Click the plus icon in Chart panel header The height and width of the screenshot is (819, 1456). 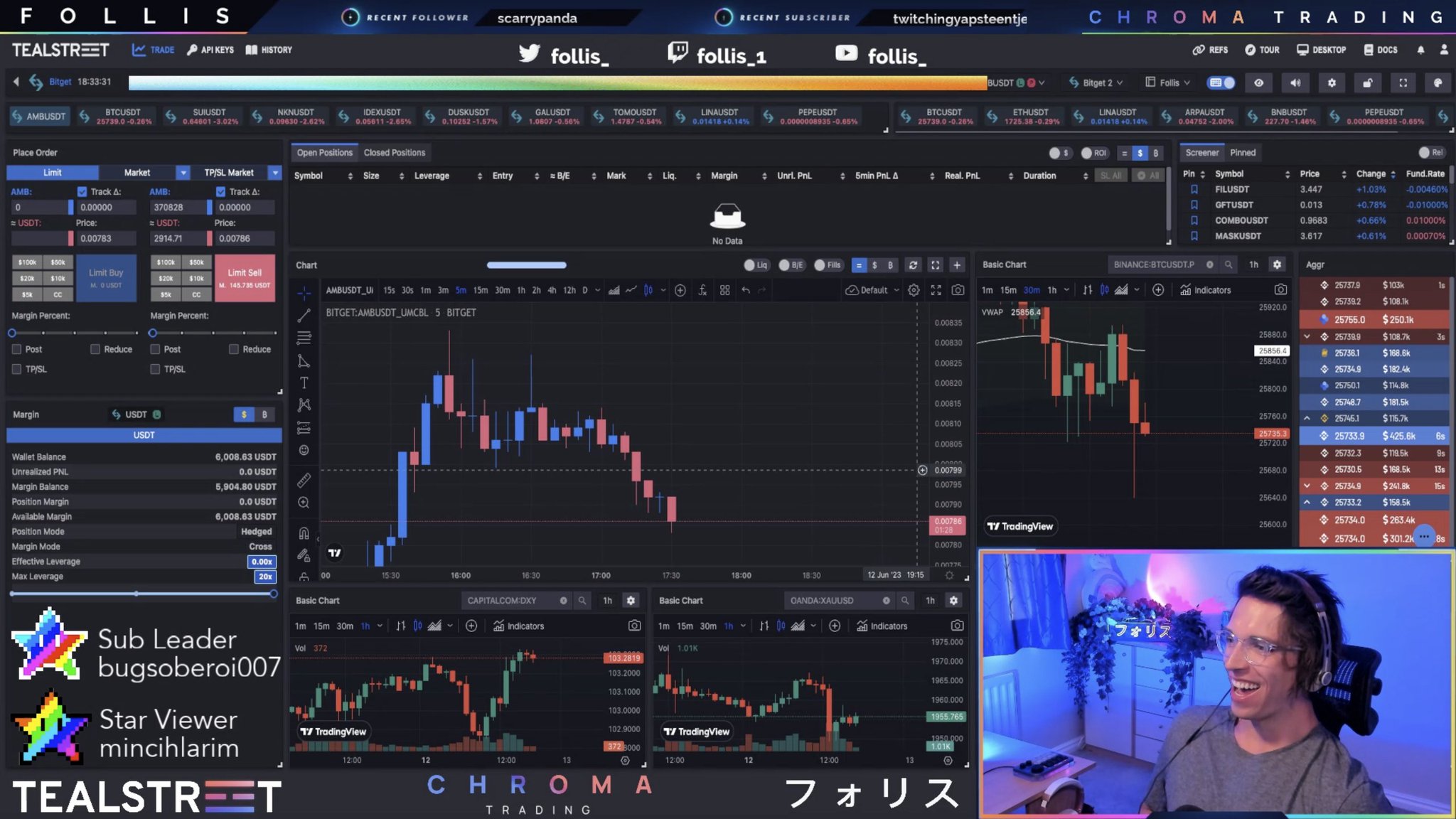point(957,265)
